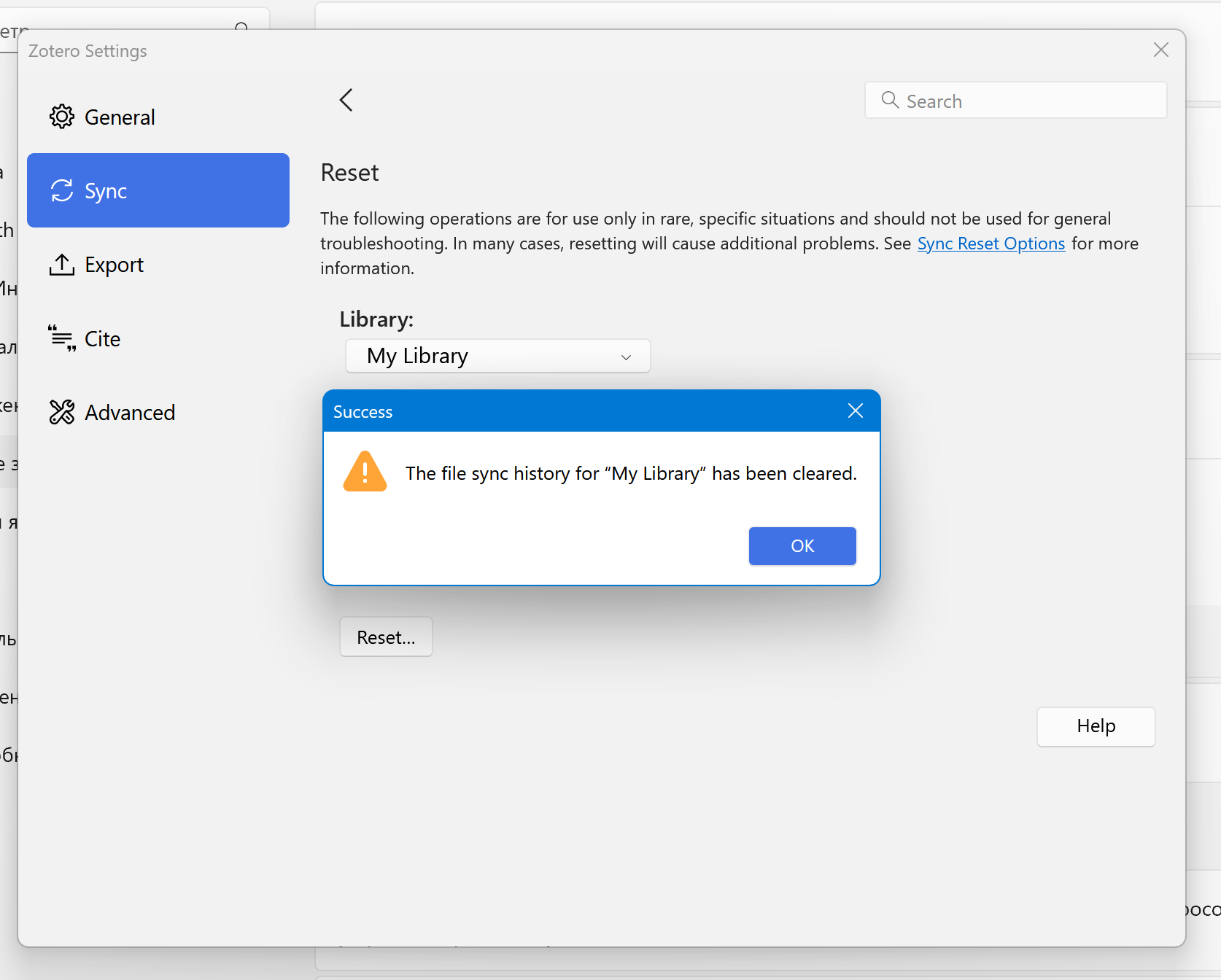This screenshot has height=980, width=1221.
Task: Open the Sync settings pane
Action: (158, 190)
